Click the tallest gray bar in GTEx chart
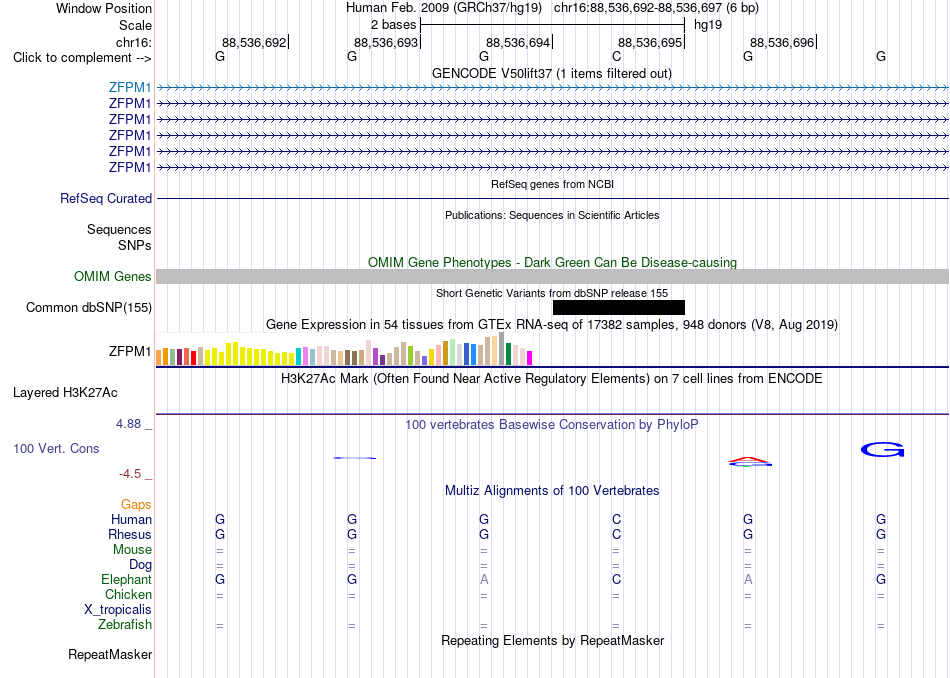 [502, 348]
